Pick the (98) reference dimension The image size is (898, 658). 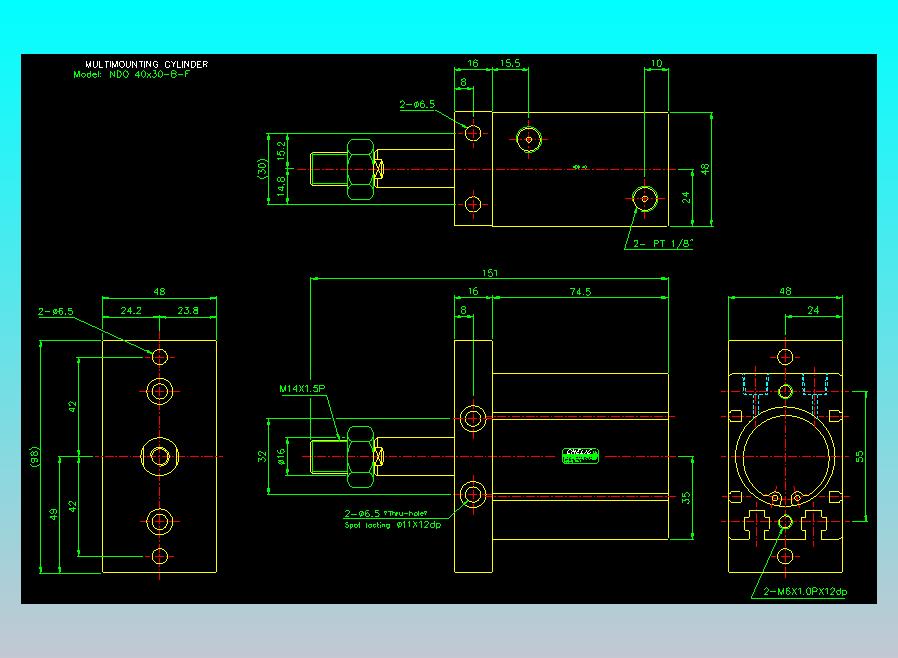[x=34, y=456]
